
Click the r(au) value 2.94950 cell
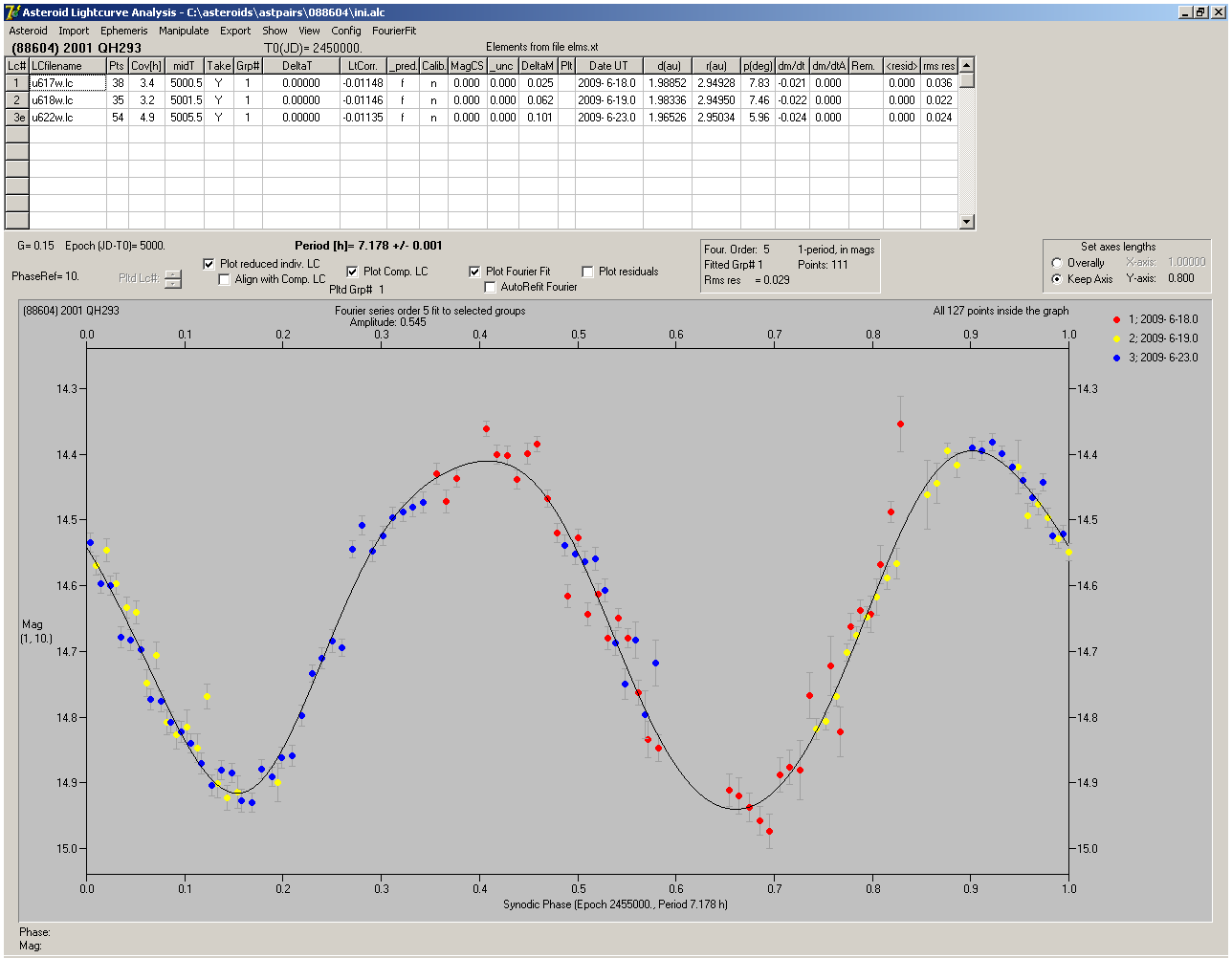click(x=715, y=99)
